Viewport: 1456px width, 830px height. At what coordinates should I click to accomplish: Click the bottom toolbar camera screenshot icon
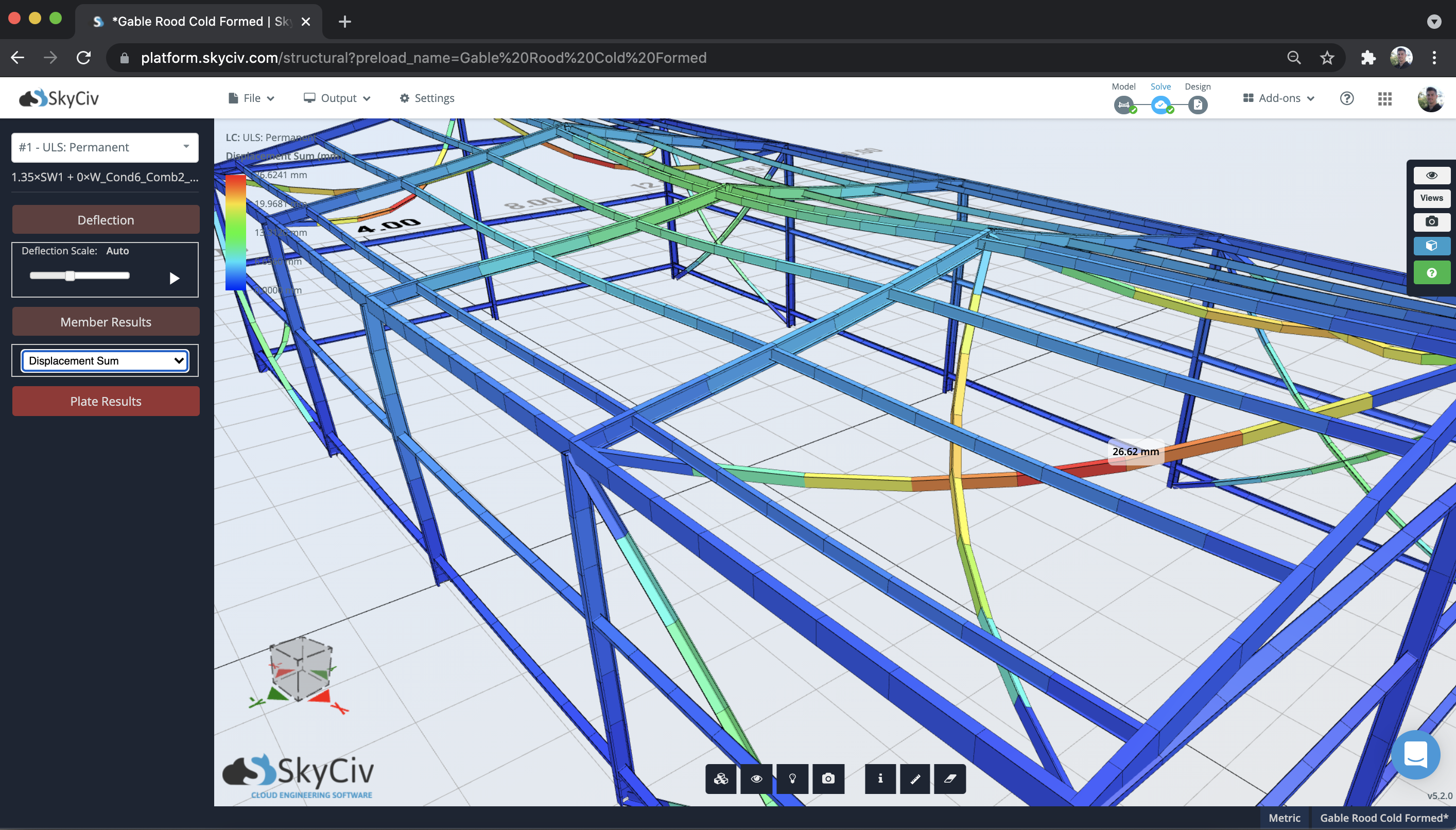(x=828, y=779)
